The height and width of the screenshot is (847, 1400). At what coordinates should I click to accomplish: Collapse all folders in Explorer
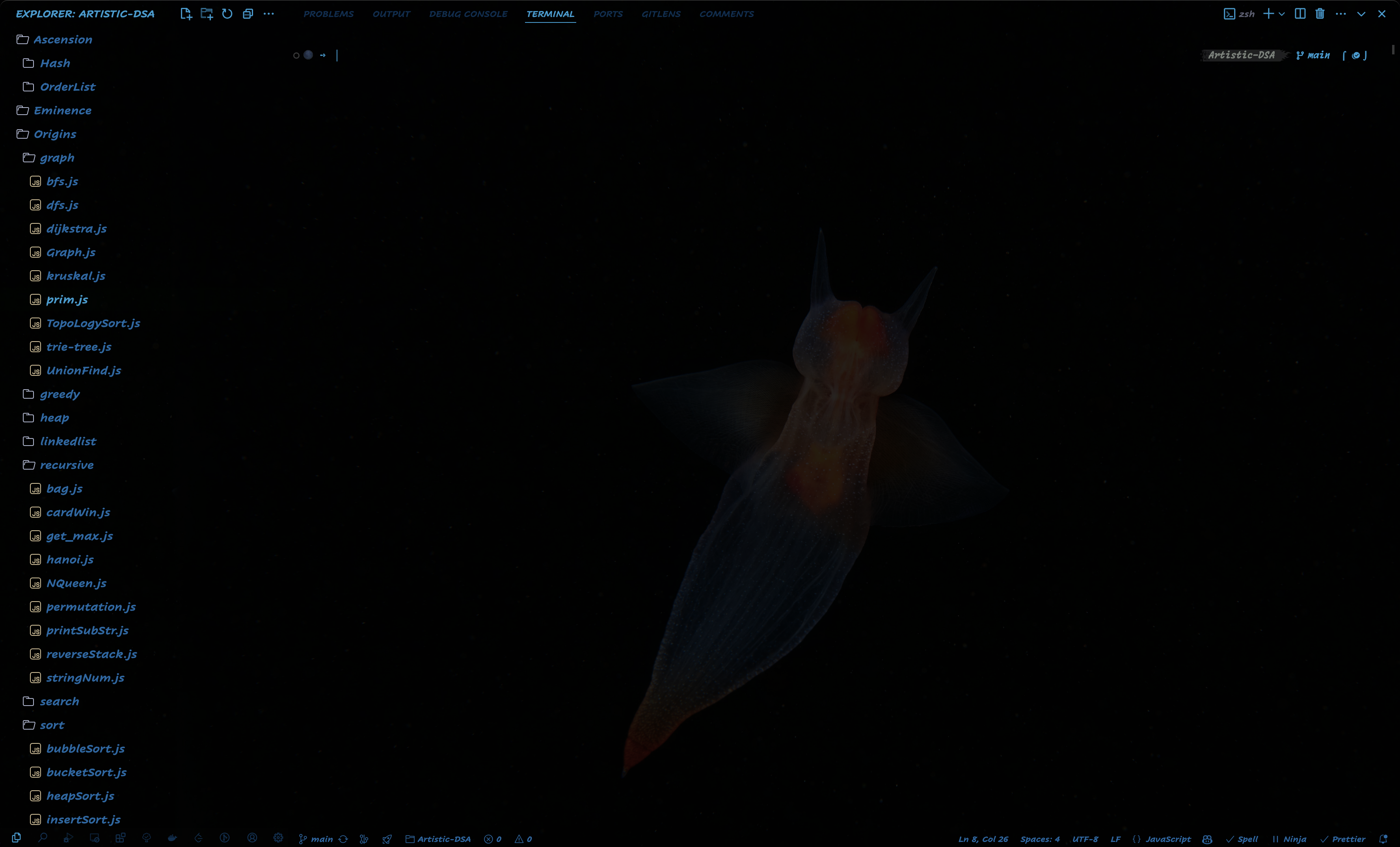[x=248, y=14]
